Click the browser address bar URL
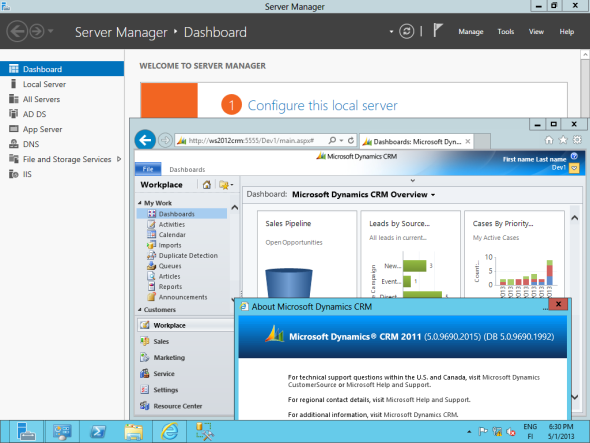 251,140
